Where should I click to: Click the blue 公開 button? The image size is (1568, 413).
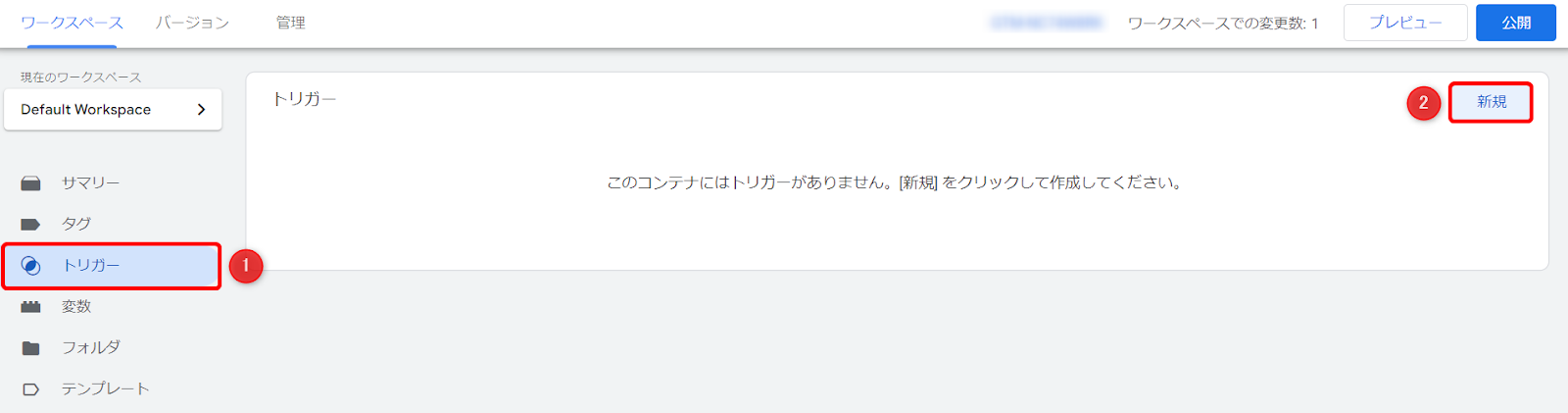(1516, 23)
